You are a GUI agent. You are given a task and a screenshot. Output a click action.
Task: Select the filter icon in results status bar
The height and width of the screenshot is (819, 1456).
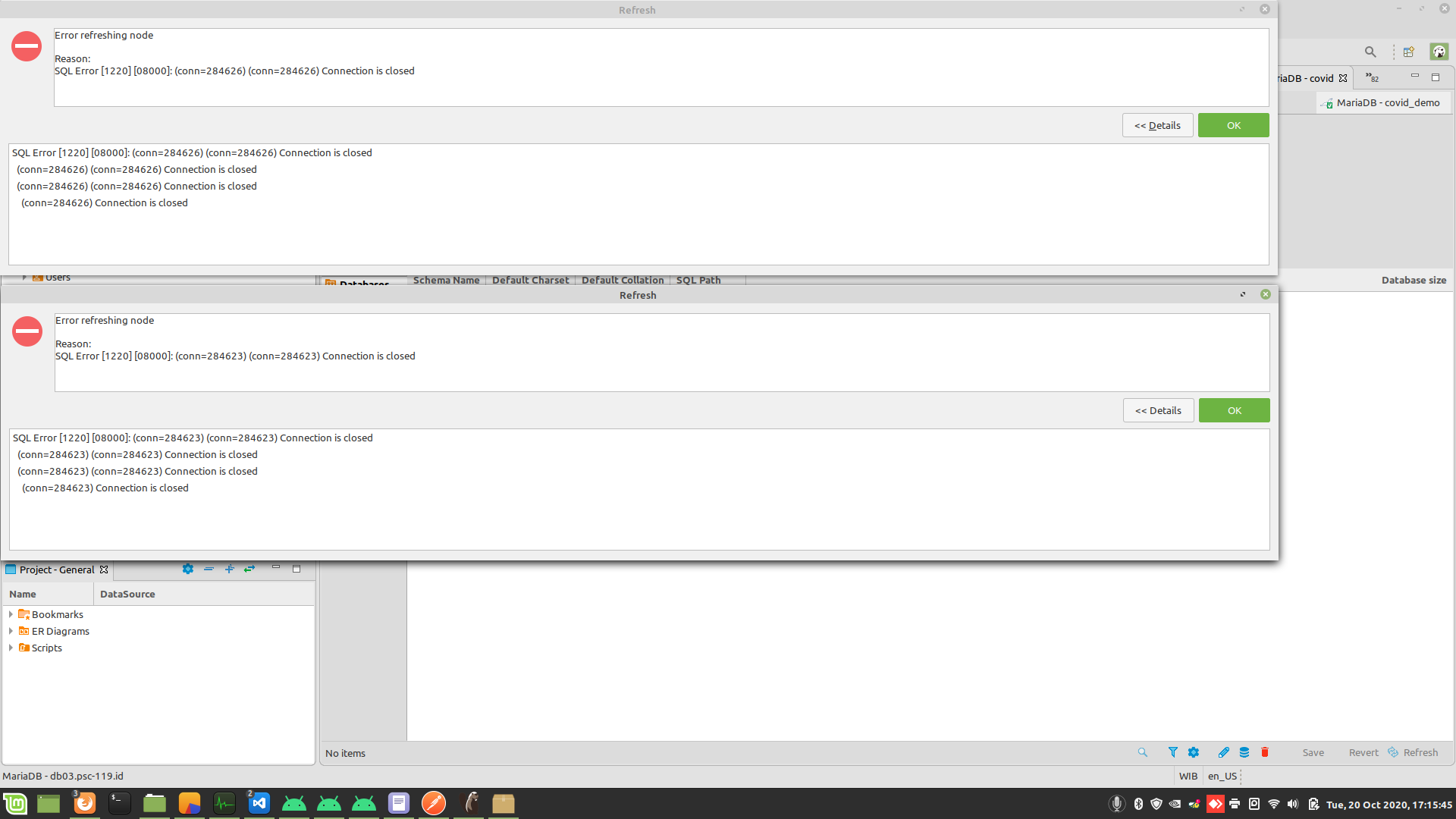point(1173,752)
